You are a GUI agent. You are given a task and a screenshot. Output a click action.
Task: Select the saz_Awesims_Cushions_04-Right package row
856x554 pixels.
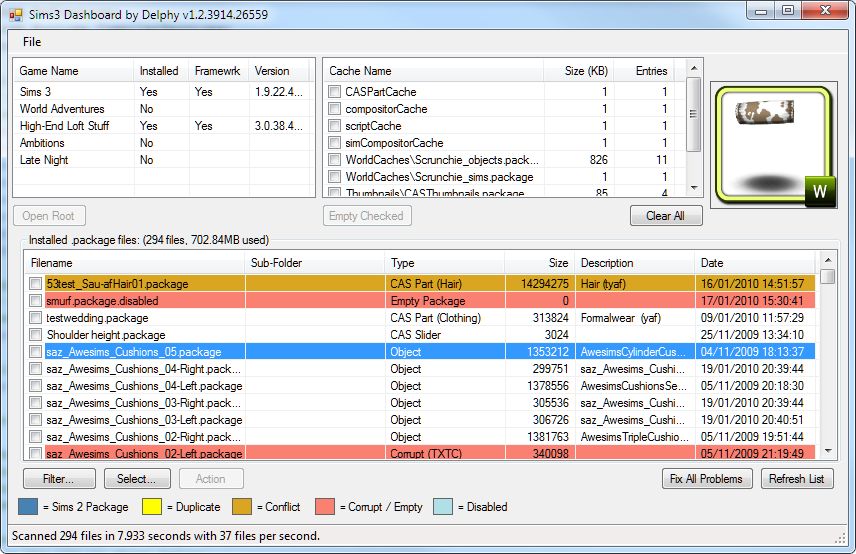pyautogui.click(x=420, y=369)
